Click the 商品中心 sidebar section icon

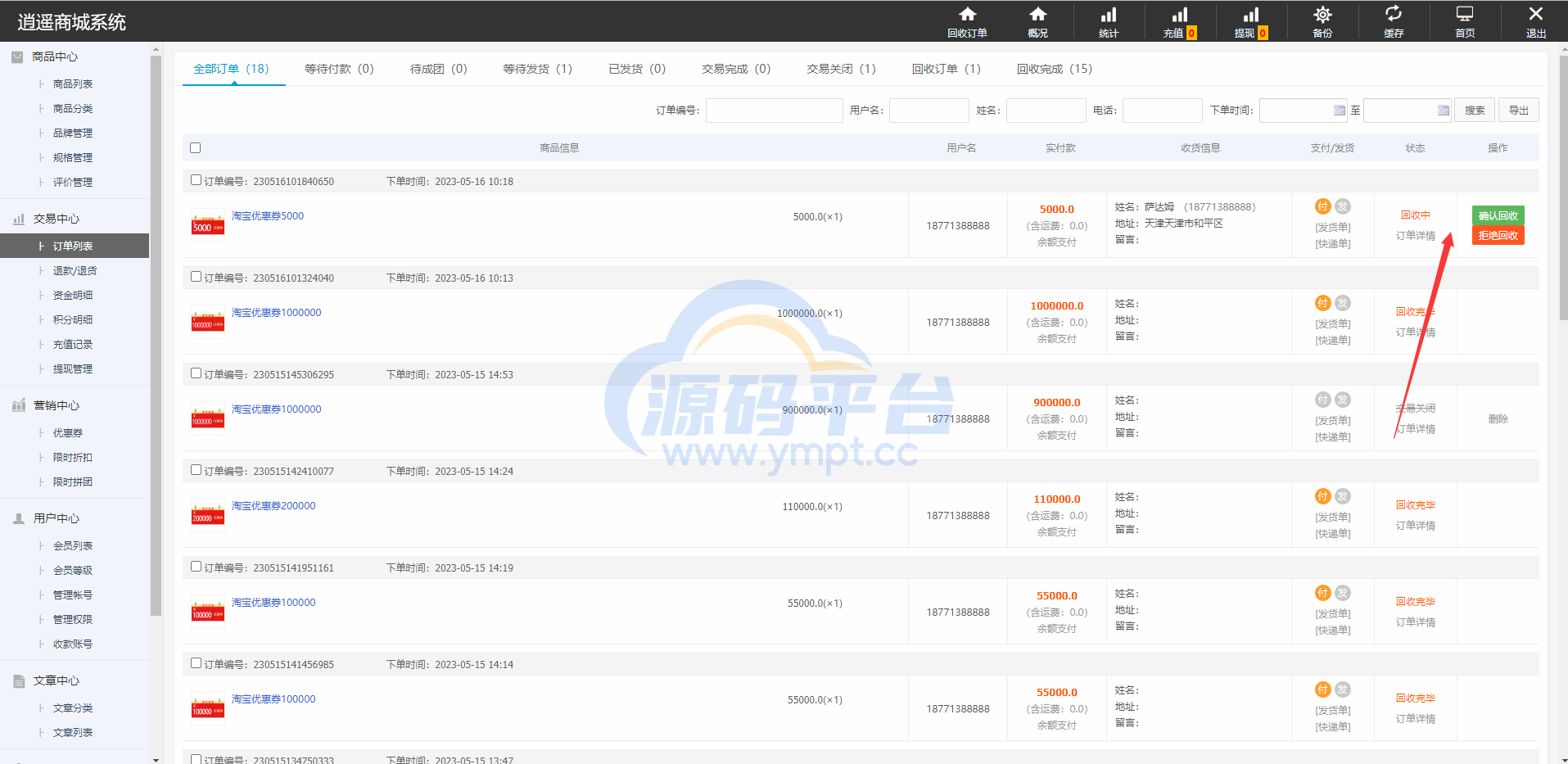click(x=17, y=57)
